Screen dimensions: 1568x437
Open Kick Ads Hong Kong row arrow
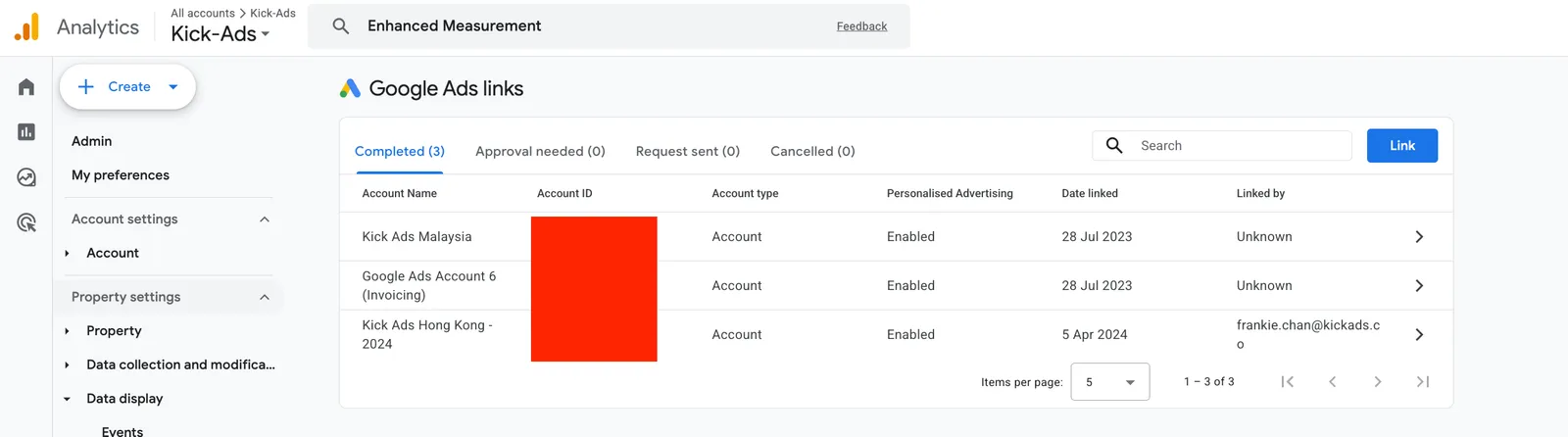coord(1419,335)
